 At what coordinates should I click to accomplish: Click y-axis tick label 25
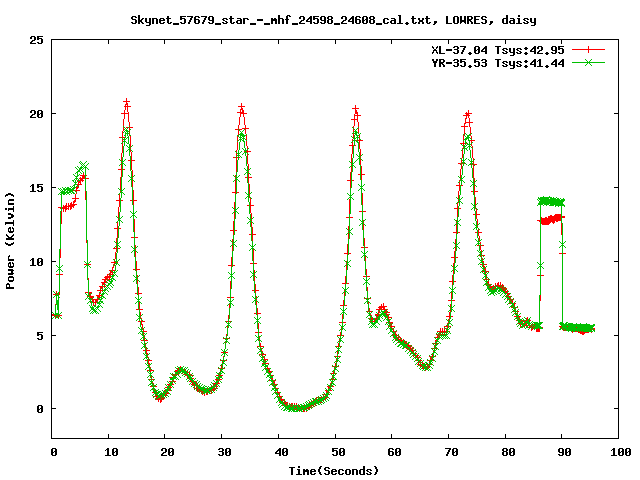(x=36, y=40)
